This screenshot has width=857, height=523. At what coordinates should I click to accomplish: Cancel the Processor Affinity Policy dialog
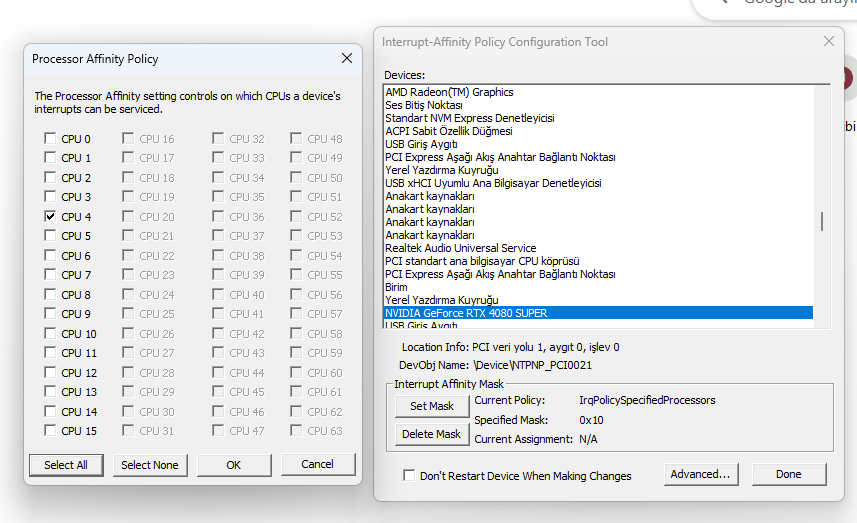coord(318,464)
